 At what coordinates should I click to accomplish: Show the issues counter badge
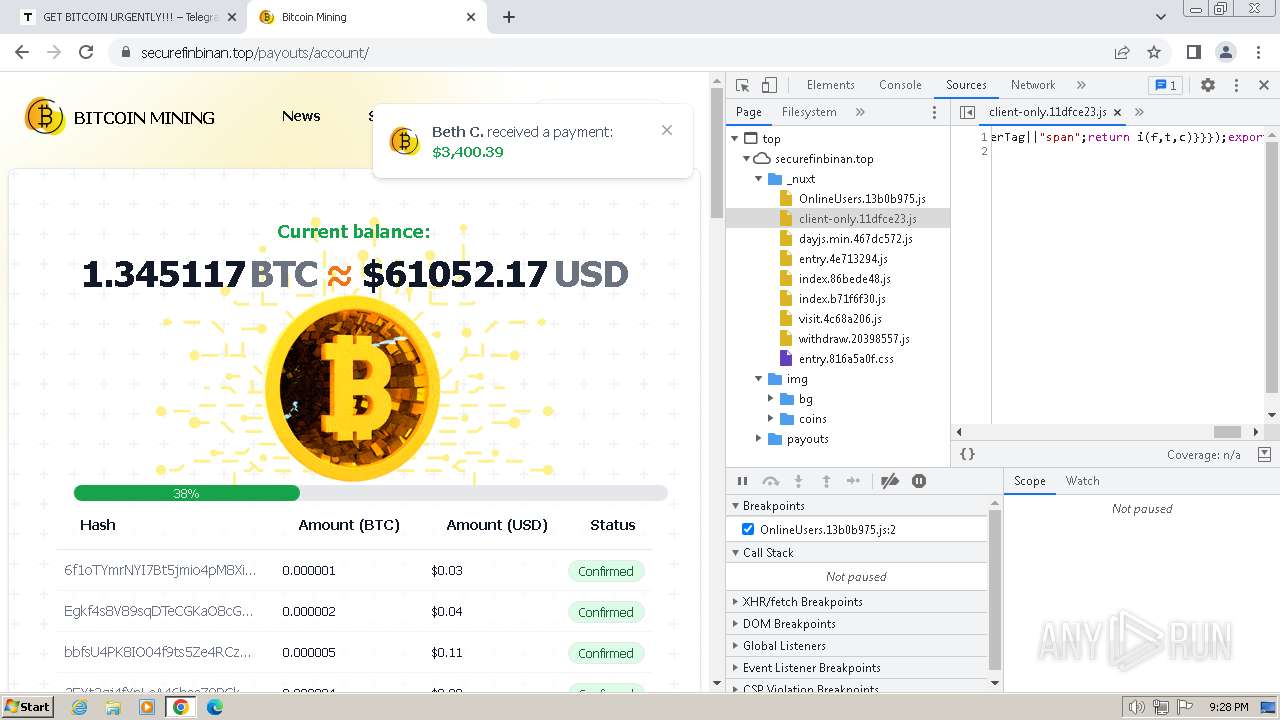1164,85
